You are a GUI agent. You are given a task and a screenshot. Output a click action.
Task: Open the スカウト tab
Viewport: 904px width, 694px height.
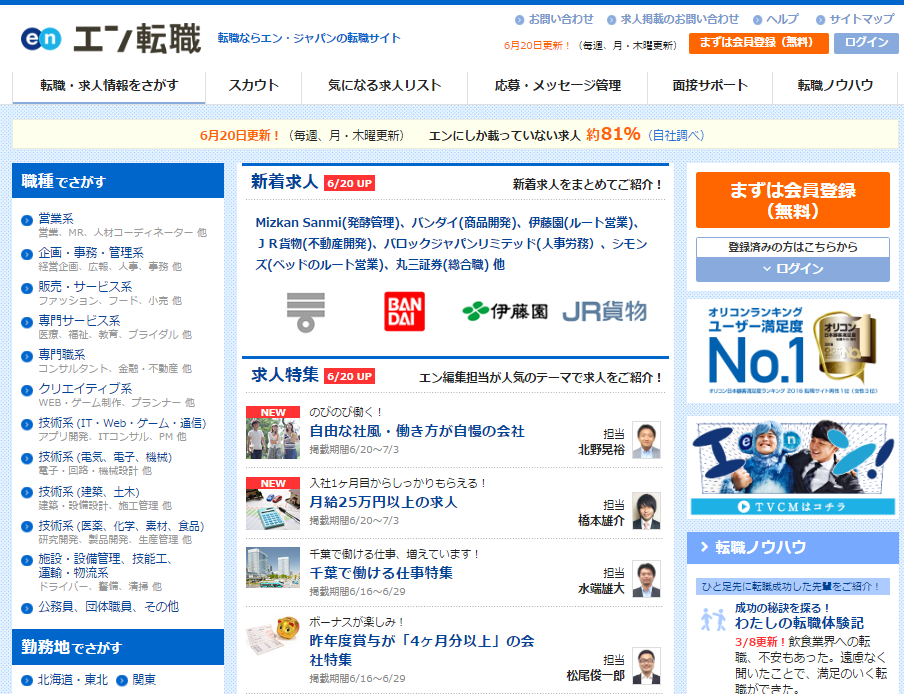coord(254,86)
